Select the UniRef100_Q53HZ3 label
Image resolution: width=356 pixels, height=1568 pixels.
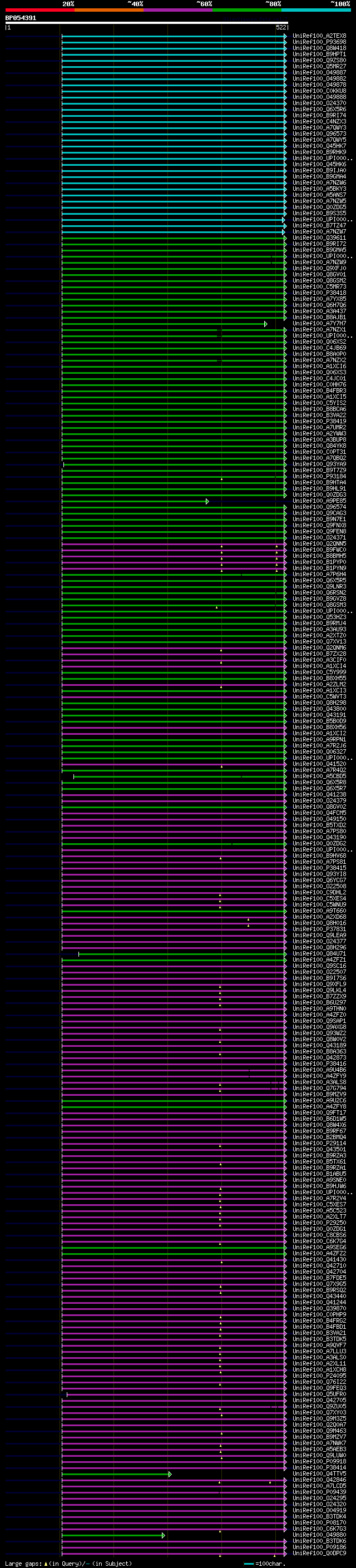[319, 617]
